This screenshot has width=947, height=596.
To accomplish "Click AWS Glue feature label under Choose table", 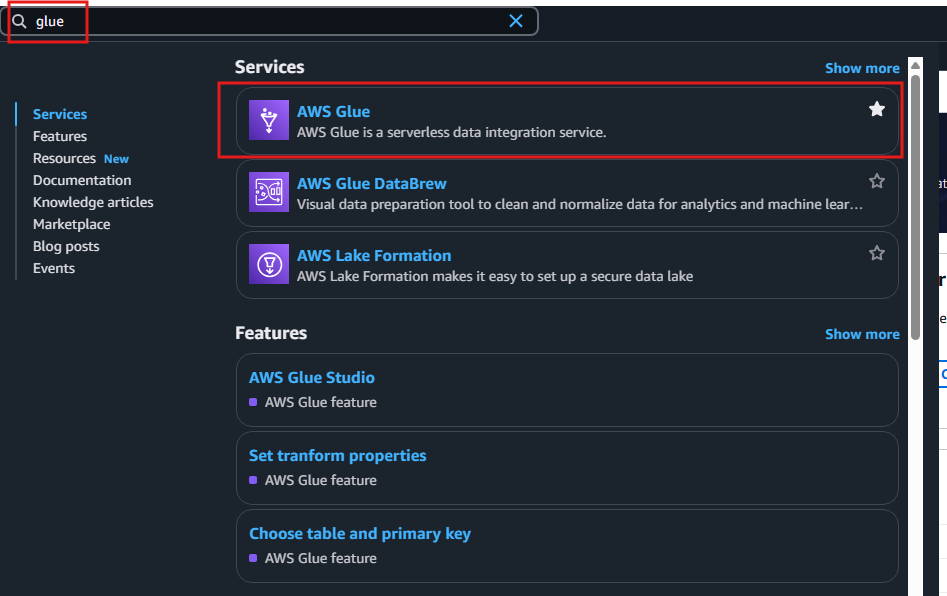I will click(x=321, y=559).
